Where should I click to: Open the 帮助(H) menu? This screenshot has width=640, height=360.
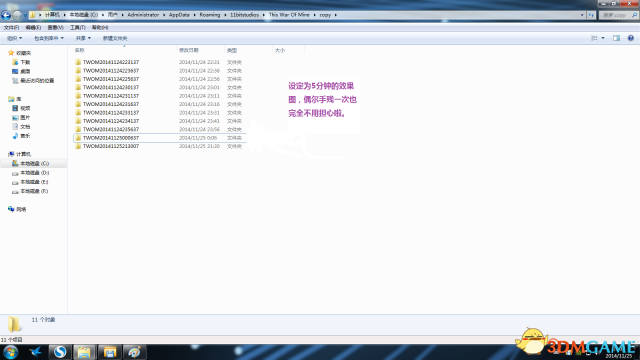pos(100,27)
